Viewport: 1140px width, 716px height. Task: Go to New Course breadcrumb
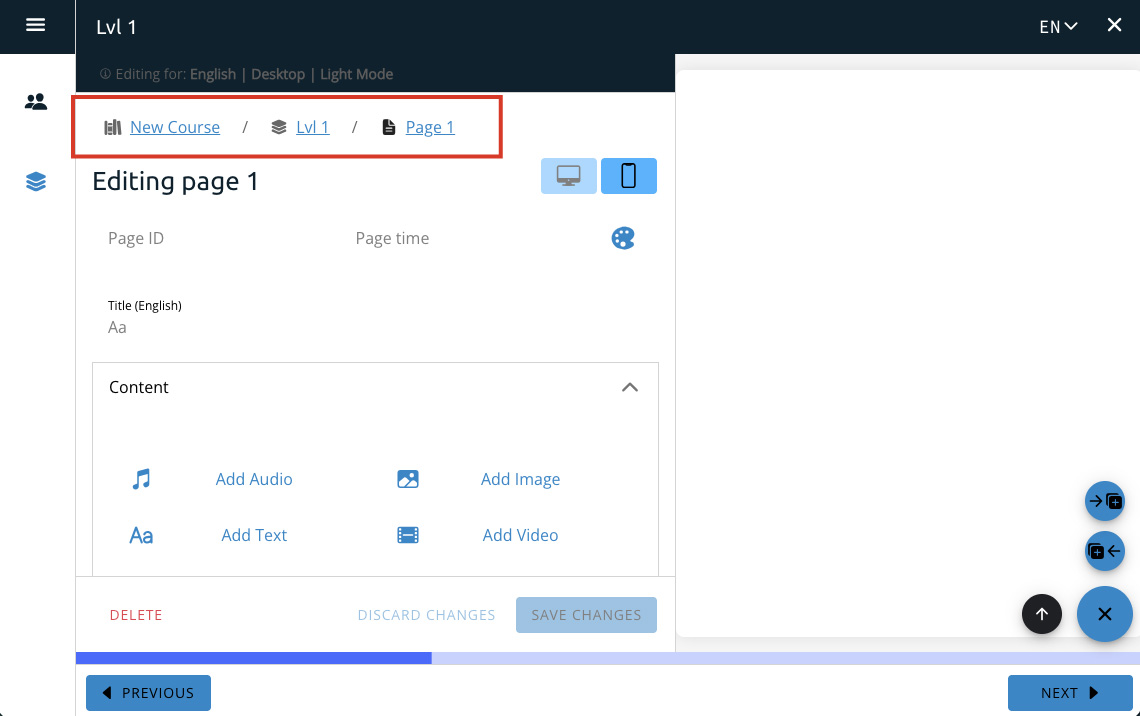tap(174, 127)
